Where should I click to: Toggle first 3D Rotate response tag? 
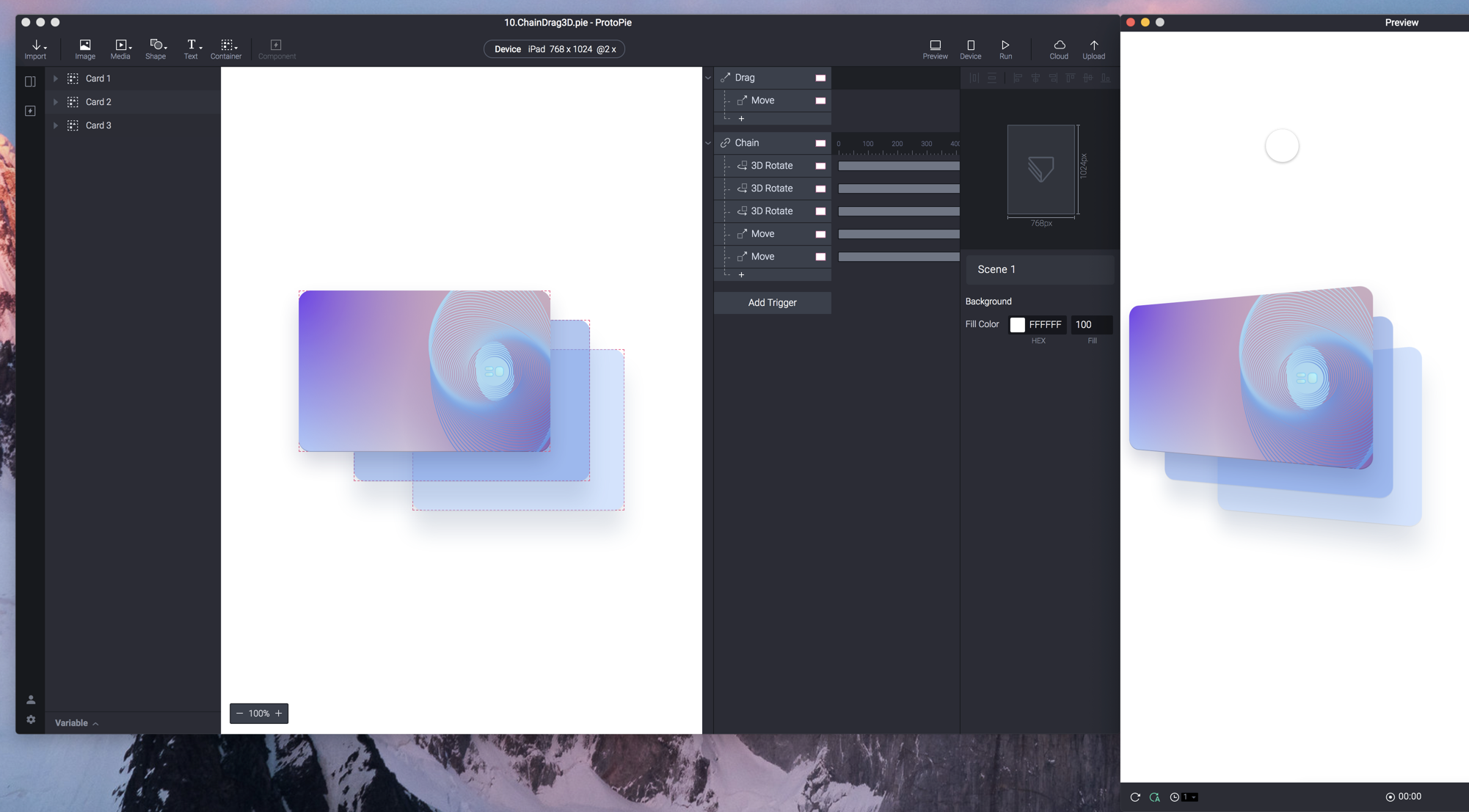pos(820,166)
